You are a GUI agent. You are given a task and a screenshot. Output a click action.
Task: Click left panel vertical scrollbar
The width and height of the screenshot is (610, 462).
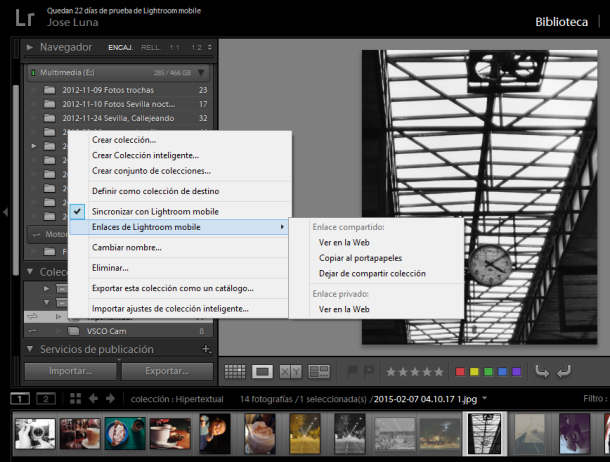pyautogui.click(x=16, y=180)
